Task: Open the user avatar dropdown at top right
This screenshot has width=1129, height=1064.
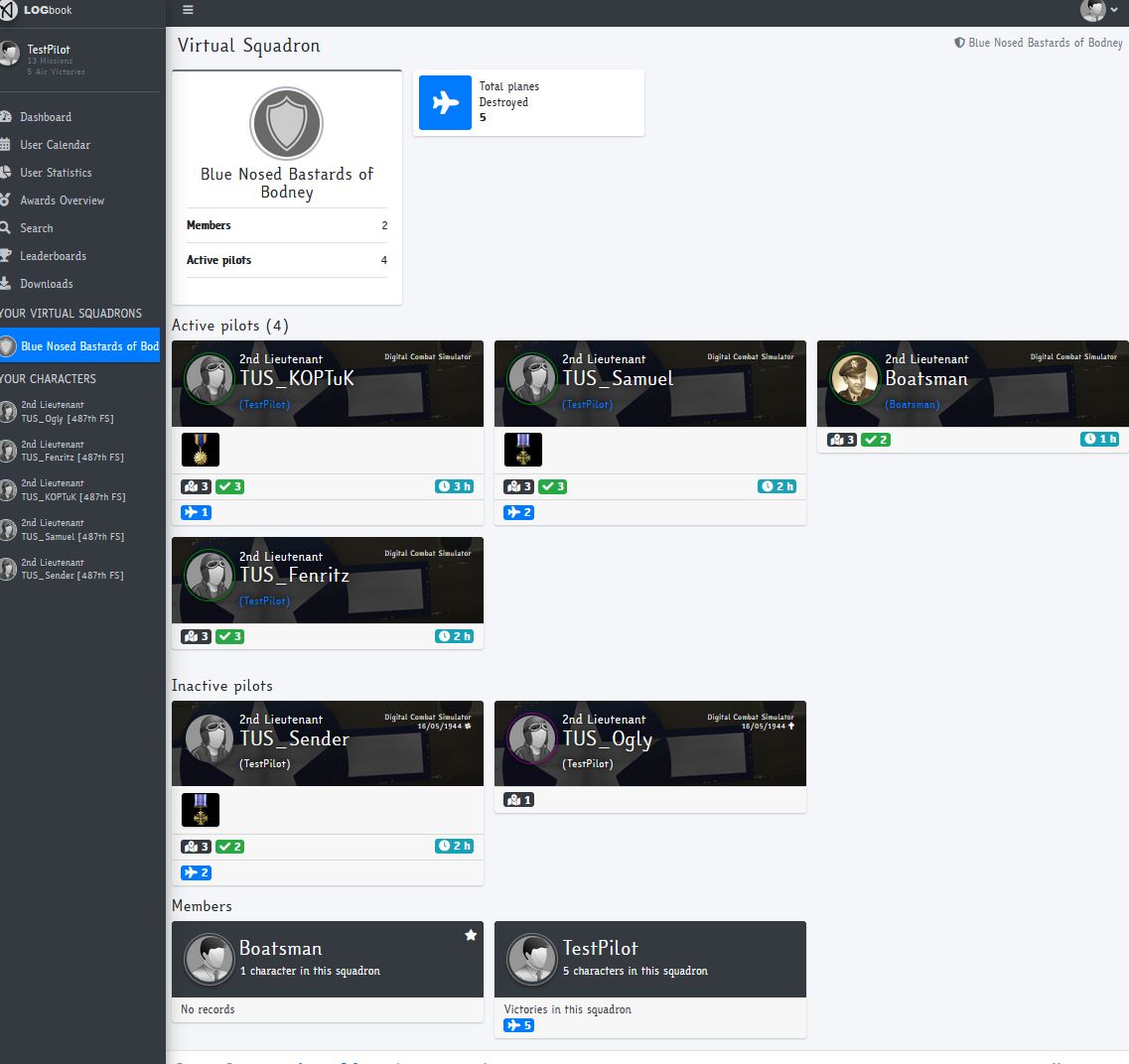Action: [1097, 11]
